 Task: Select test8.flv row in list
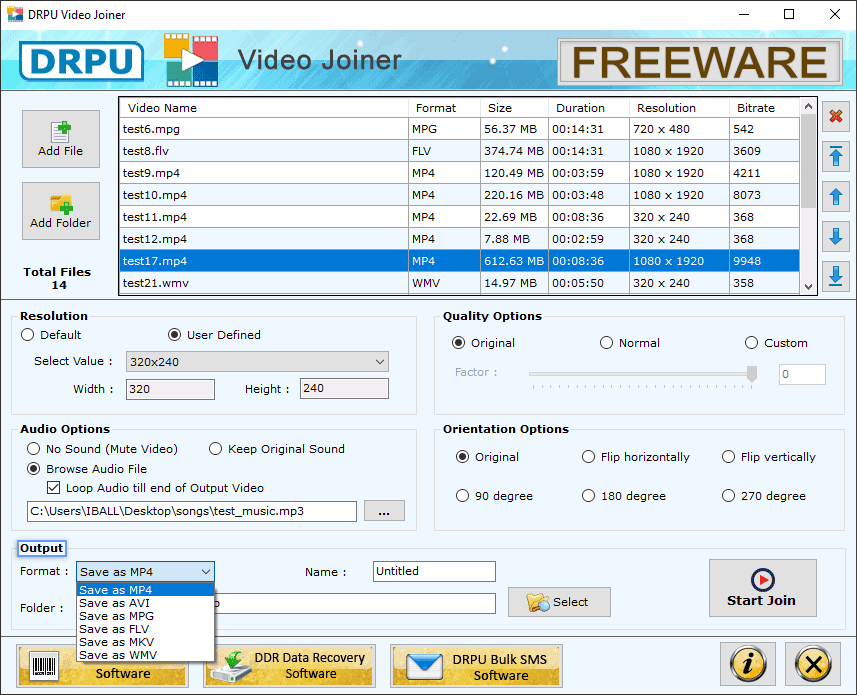tap(459, 151)
